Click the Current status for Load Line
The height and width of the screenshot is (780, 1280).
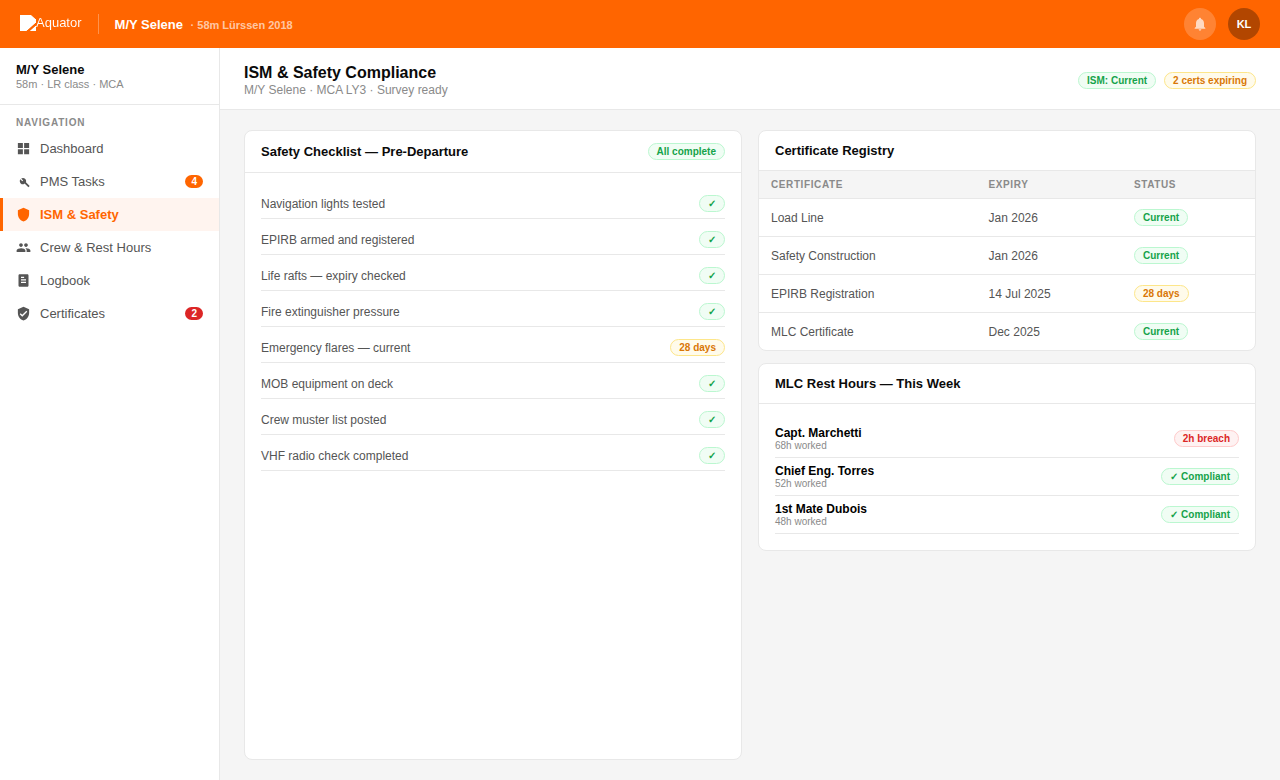click(x=1161, y=218)
